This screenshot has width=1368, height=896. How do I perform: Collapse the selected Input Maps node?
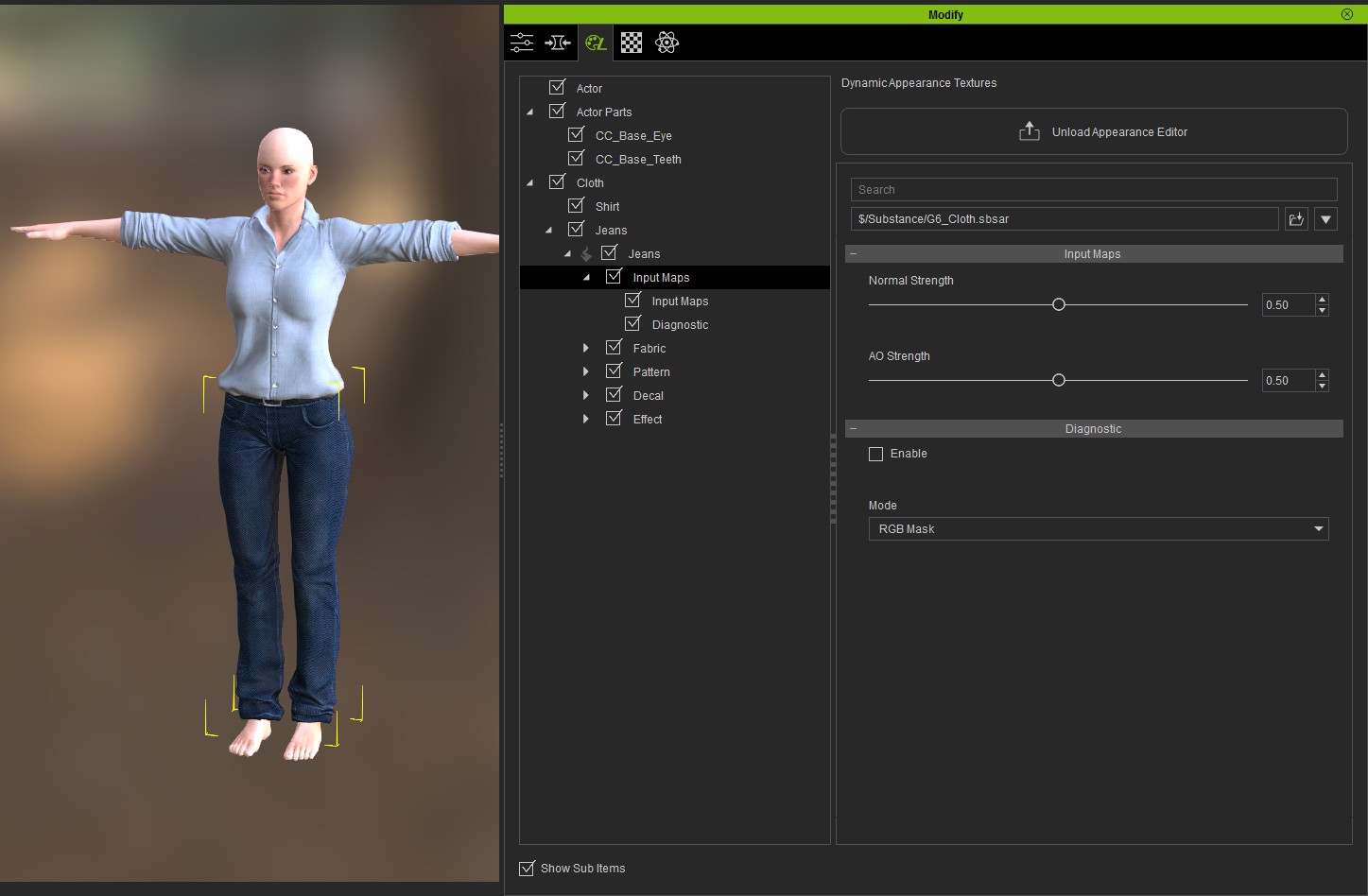coord(586,278)
